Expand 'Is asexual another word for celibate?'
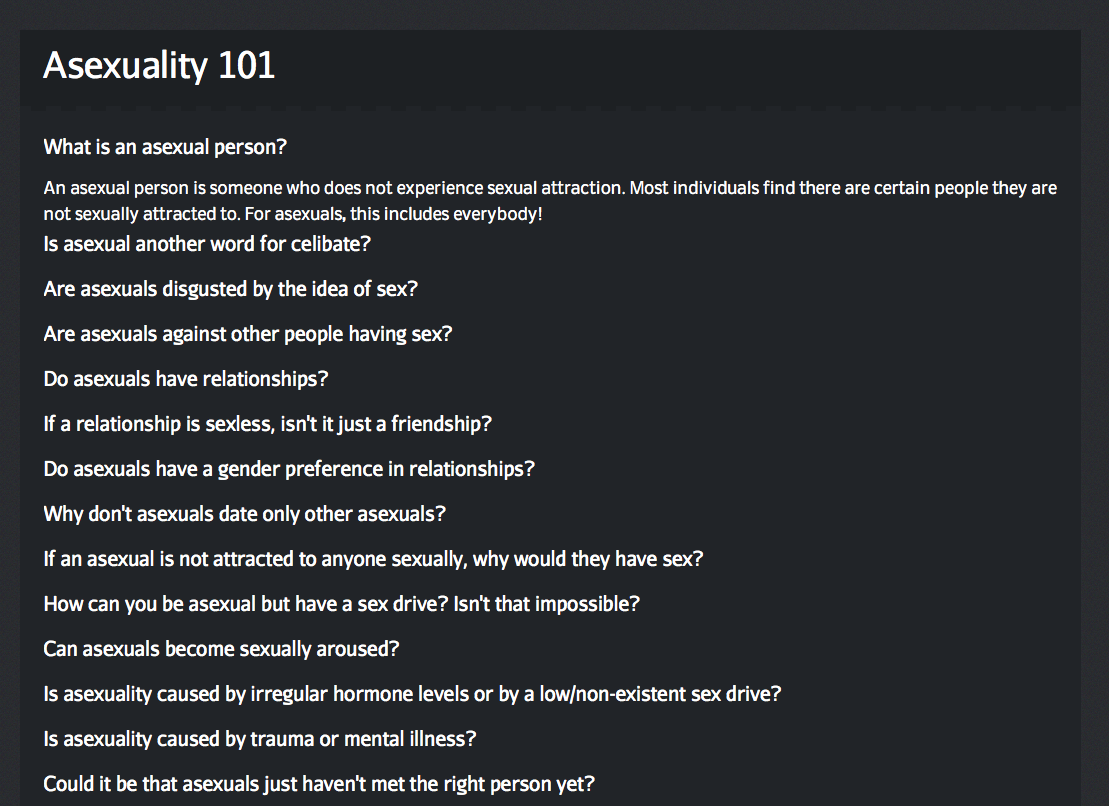The image size is (1109, 806). (207, 244)
